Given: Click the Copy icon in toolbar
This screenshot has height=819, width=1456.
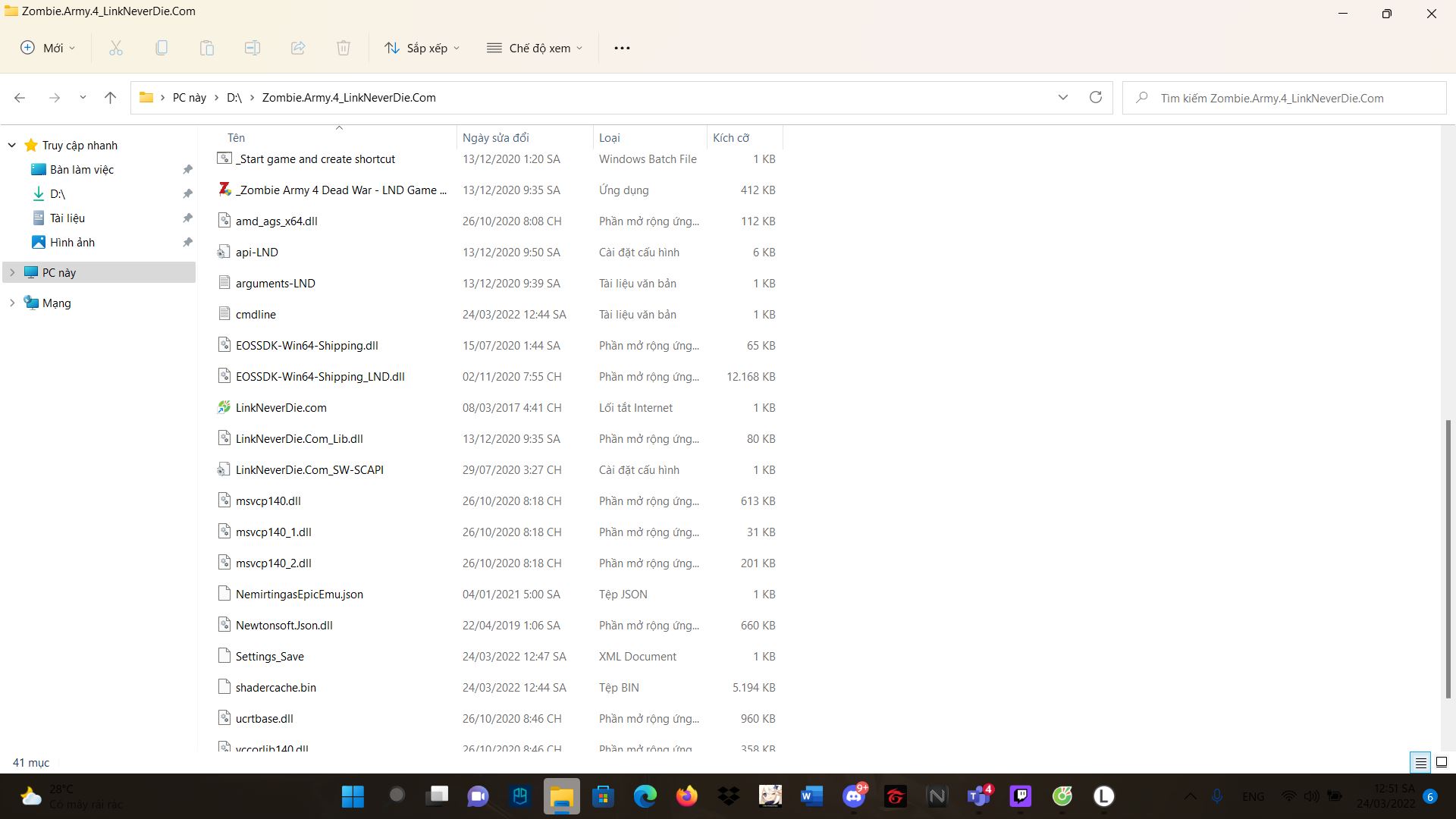Looking at the screenshot, I should click(x=162, y=48).
